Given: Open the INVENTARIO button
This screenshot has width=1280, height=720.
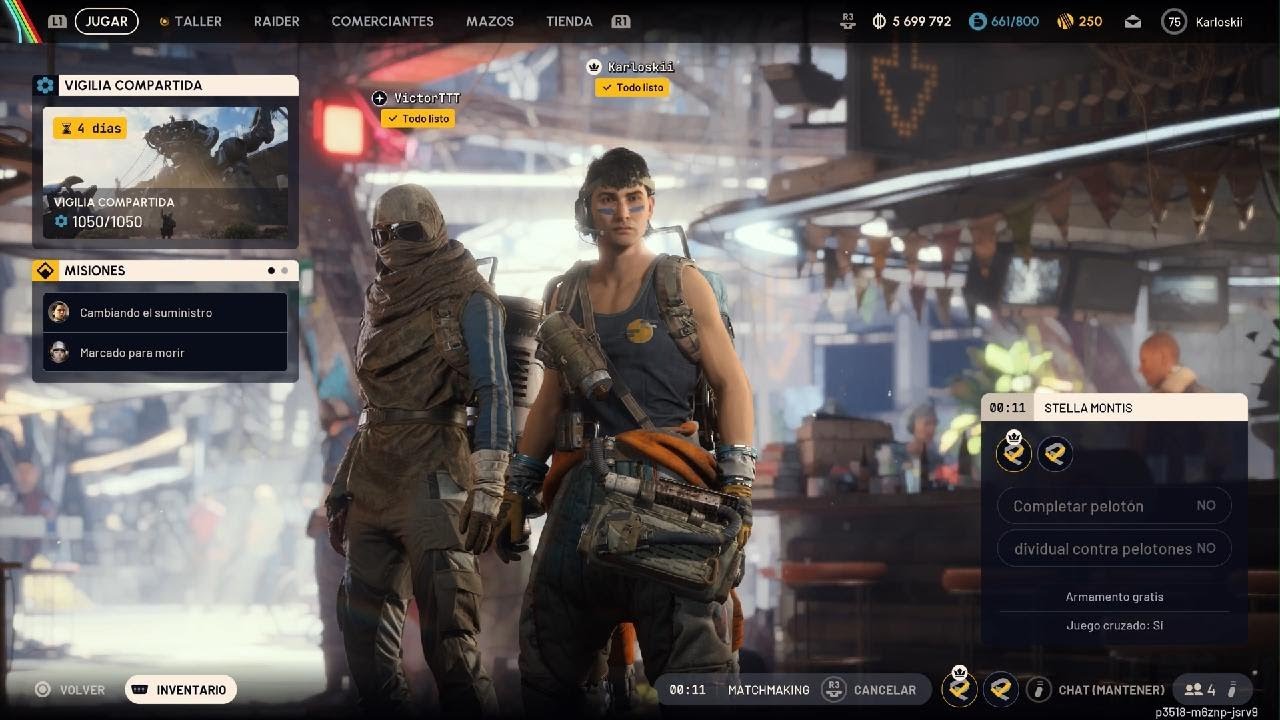Looking at the screenshot, I should pyautogui.click(x=181, y=689).
